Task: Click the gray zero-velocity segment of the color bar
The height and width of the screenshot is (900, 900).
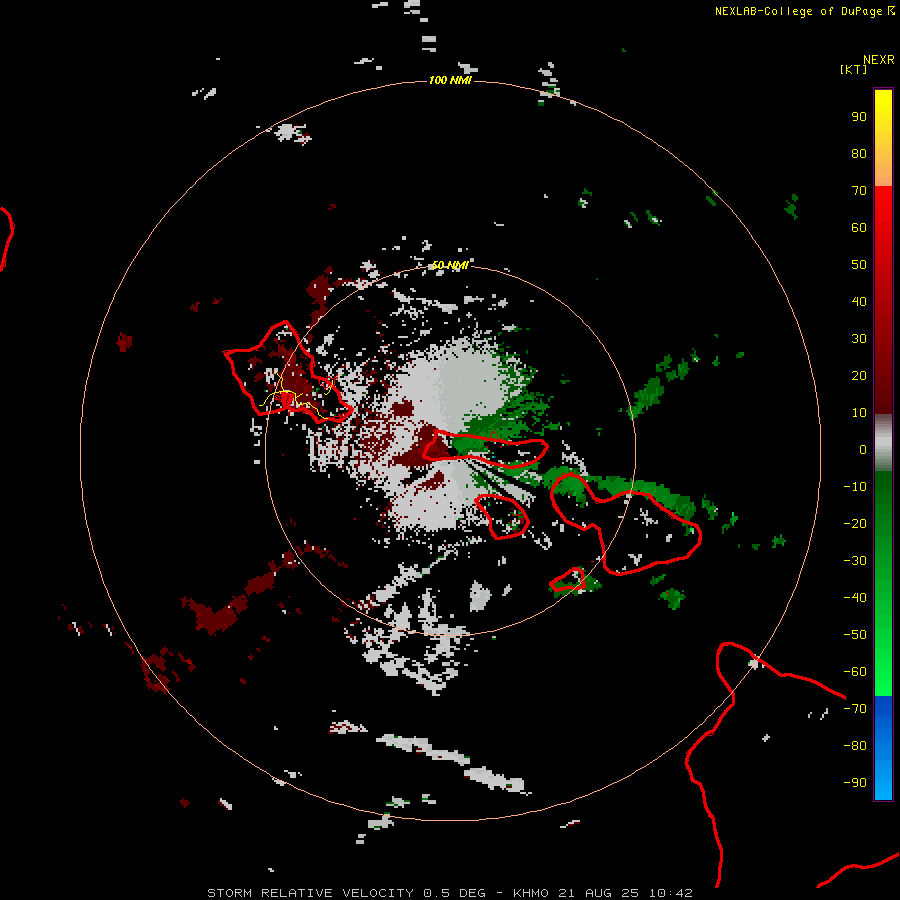Action: [x=883, y=443]
